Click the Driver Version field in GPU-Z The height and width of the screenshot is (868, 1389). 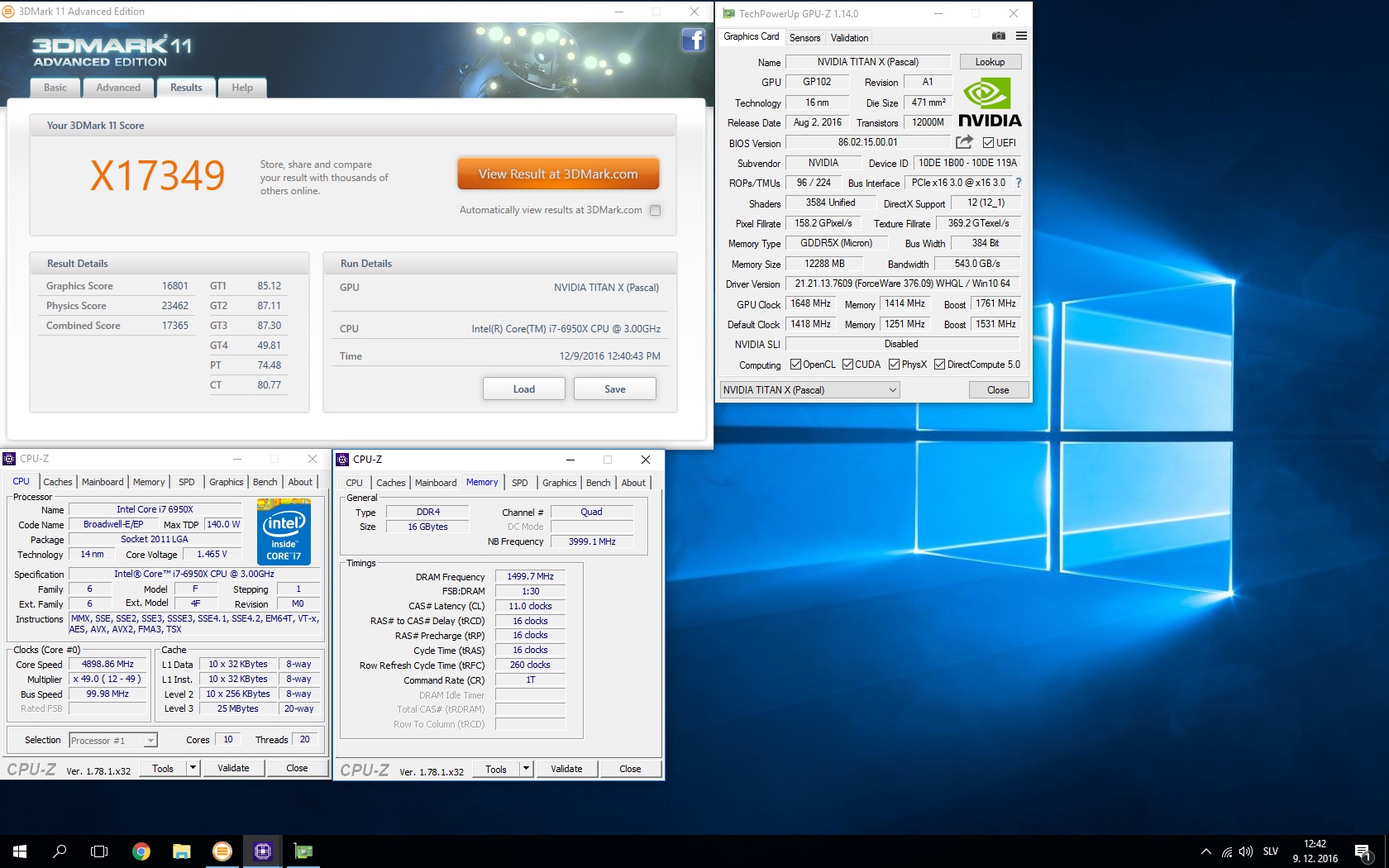click(903, 284)
